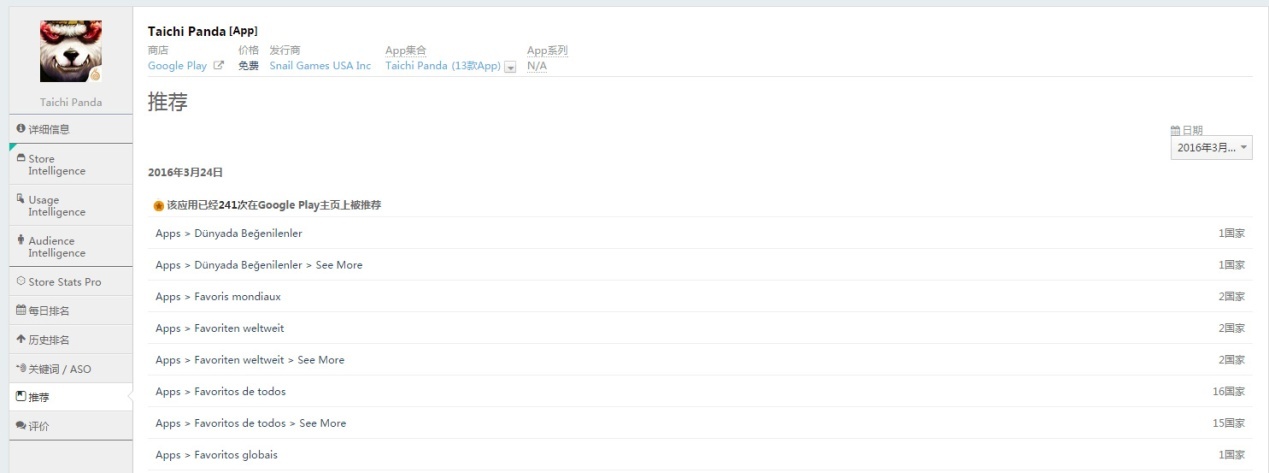Click the Store Intelligence sidebar icon
This screenshot has width=1269, height=473.
[21, 158]
